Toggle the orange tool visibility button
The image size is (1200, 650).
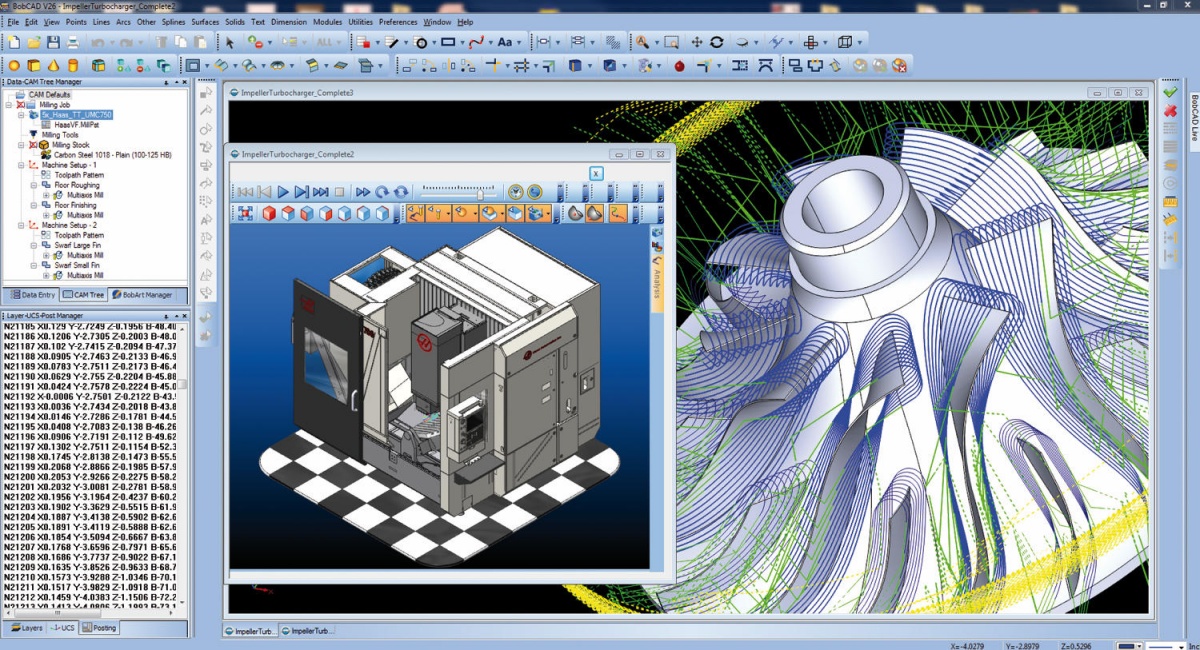point(437,213)
